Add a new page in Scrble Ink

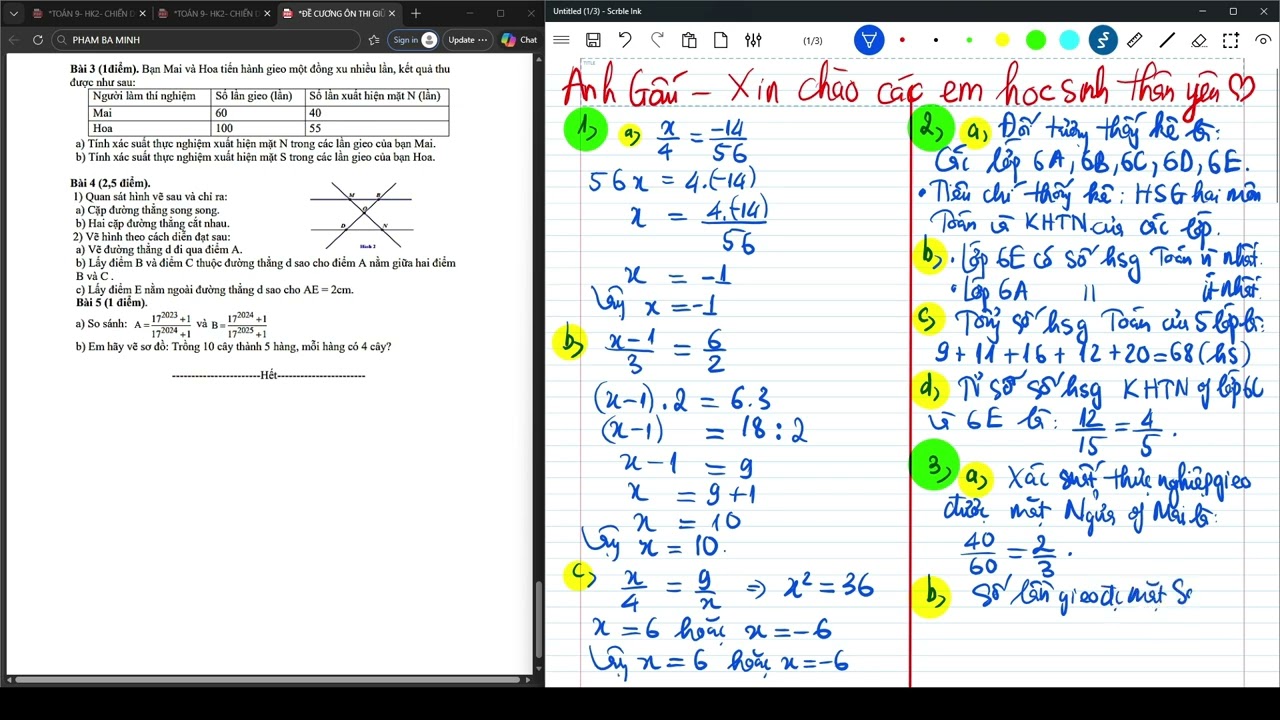pos(721,40)
